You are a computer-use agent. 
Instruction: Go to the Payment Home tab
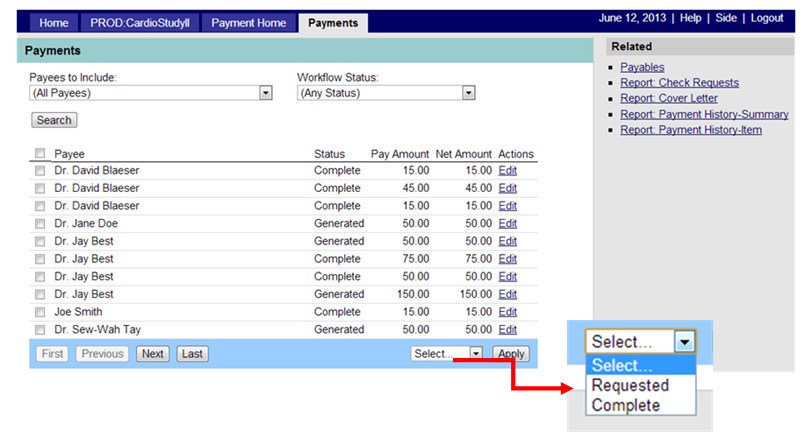click(x=249, y=23)
